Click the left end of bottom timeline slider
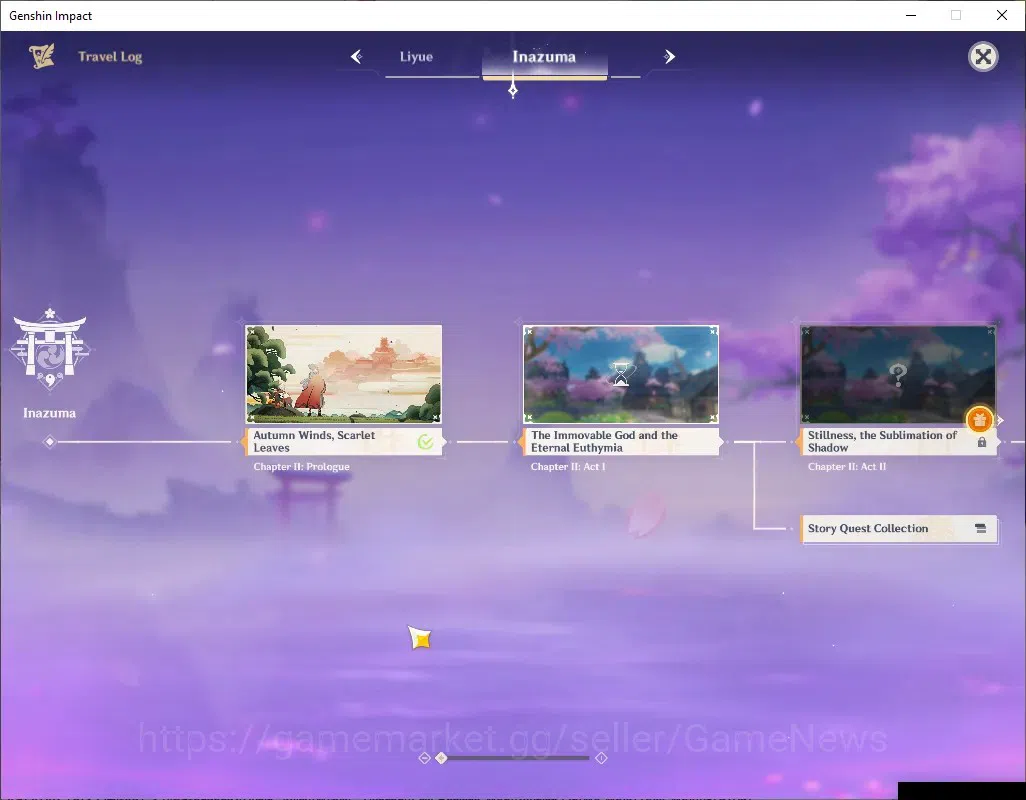This screenshot has height=800, width=1026. 424,757
